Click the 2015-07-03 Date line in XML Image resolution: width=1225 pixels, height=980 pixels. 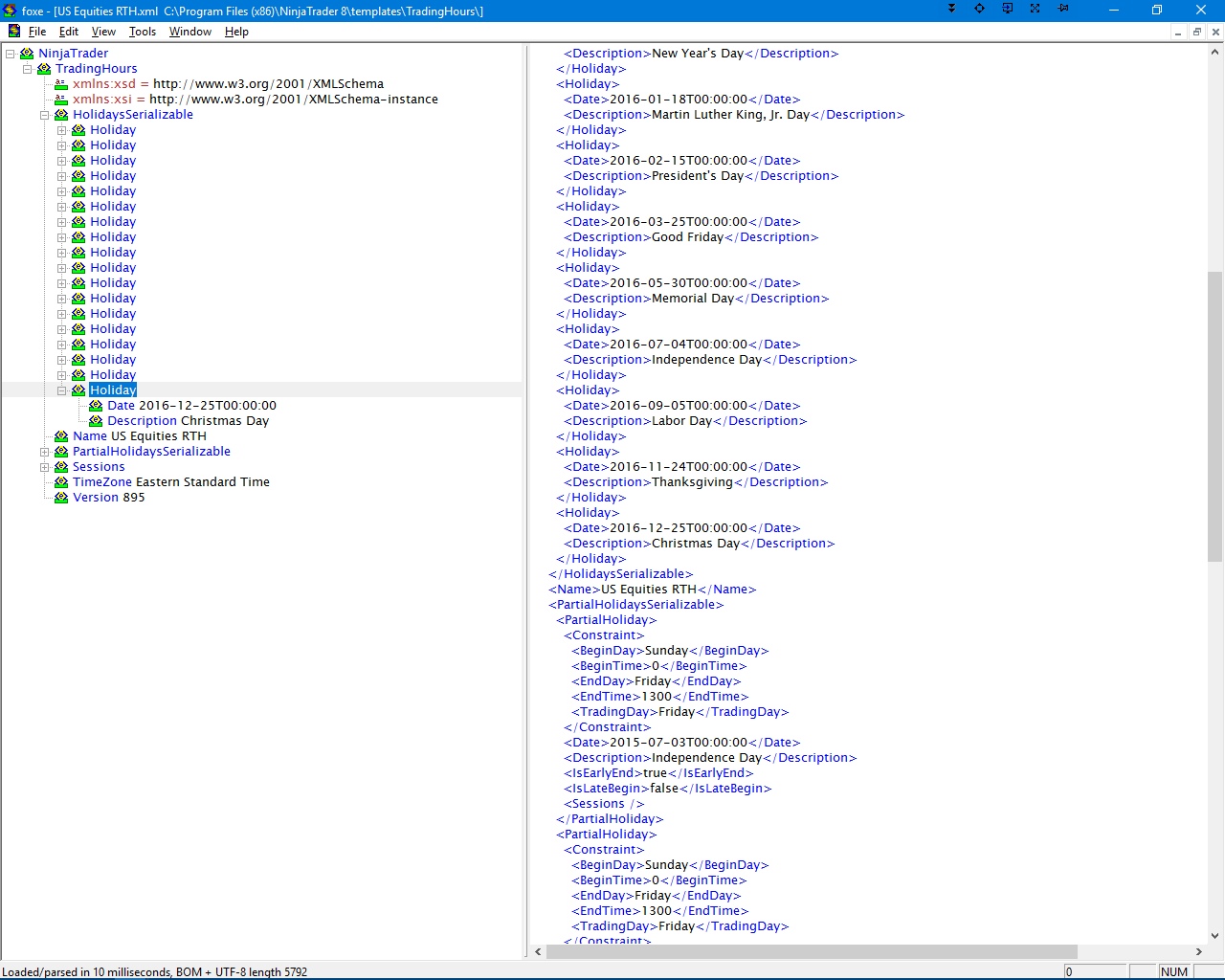[682, 743]
